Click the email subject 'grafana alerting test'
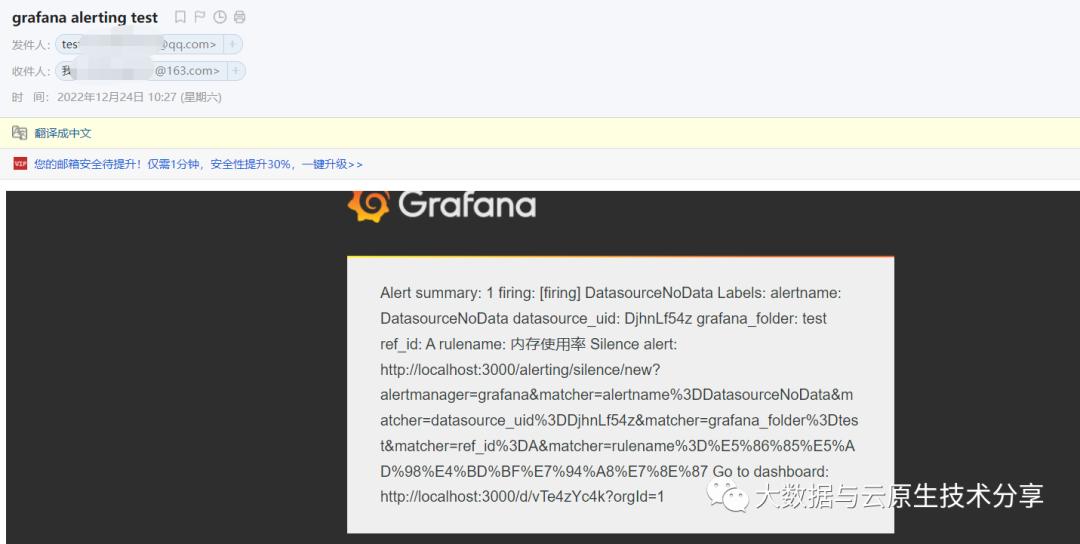Viewport: 1080px width, 544px height. pyautogui.click(x=85, y=17)
